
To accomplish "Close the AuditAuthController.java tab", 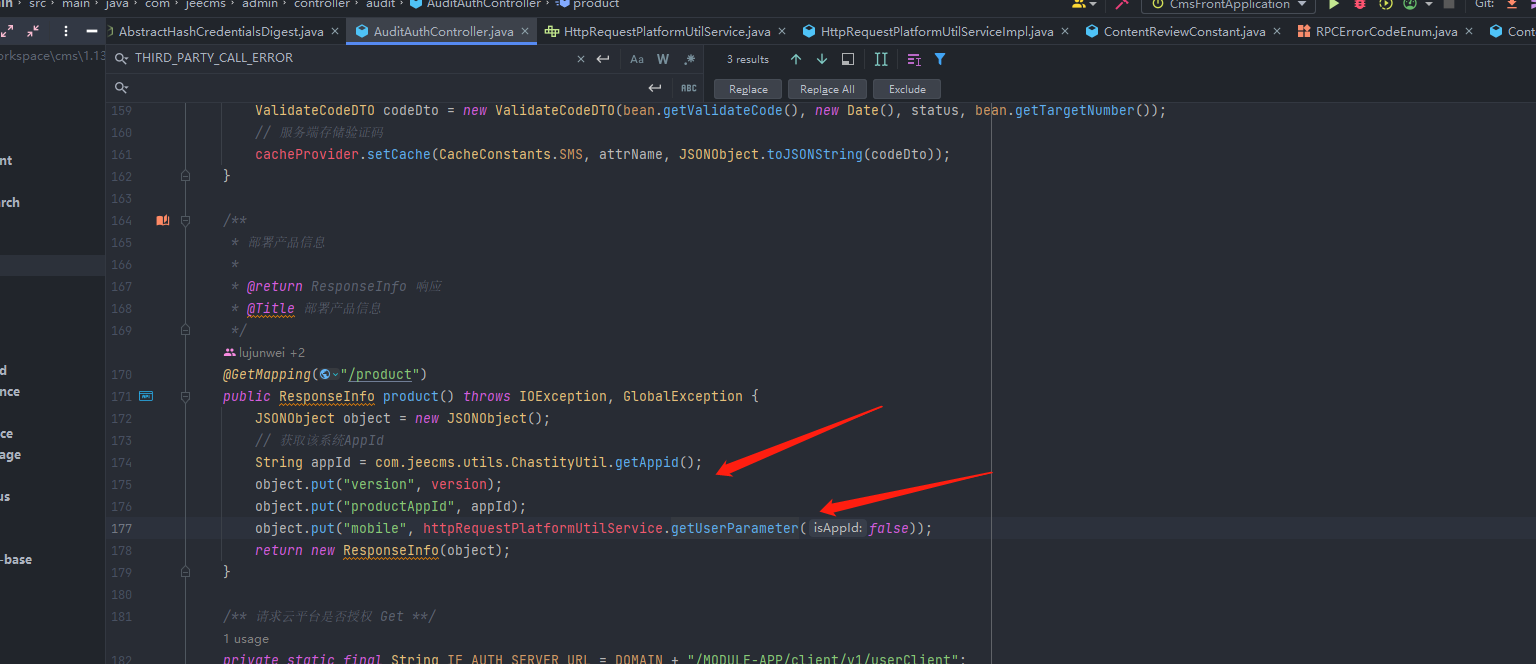I will click(x=525, y=32).
